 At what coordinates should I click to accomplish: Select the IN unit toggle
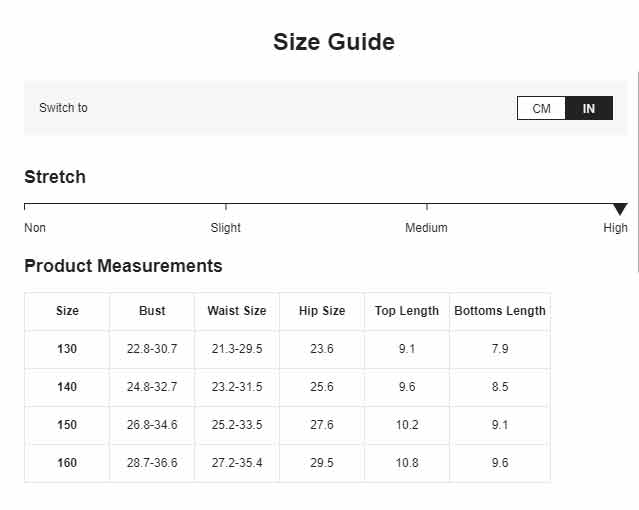click(589, 108)
